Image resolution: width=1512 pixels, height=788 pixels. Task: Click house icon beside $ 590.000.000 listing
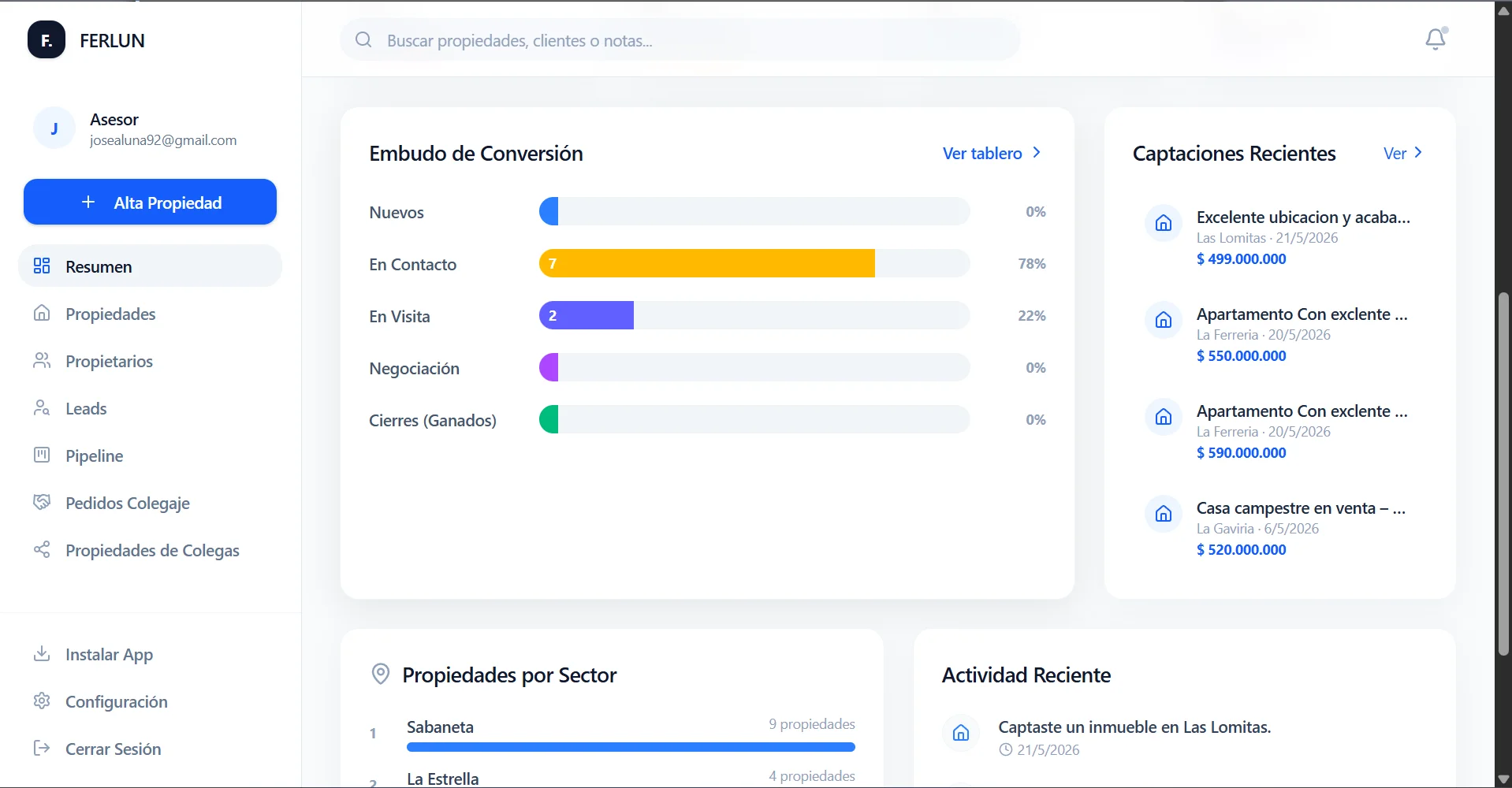[x=1164, y=417]
